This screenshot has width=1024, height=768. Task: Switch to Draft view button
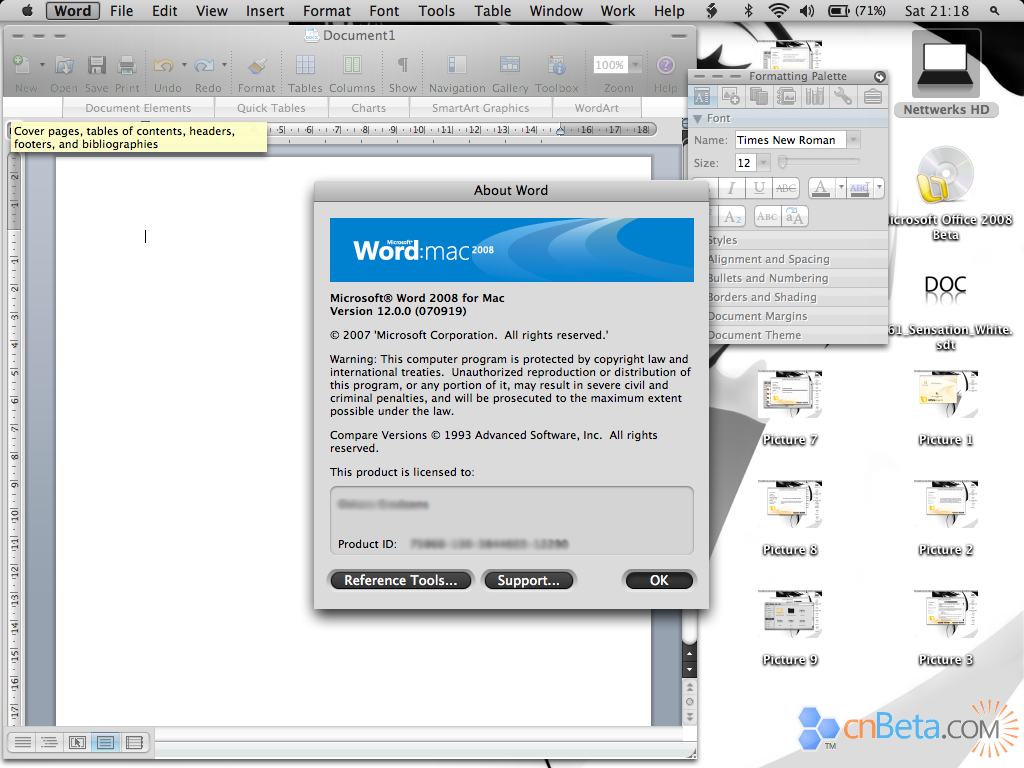pos(22,743)
